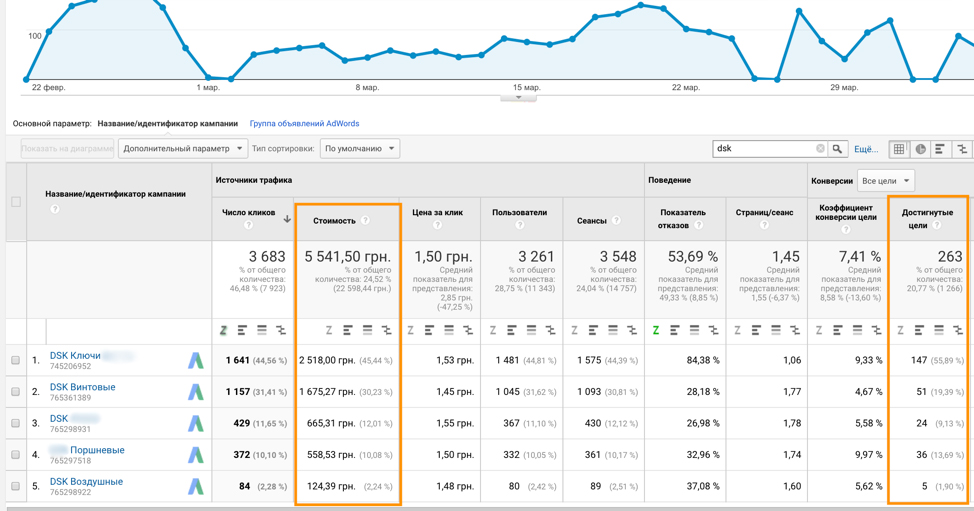
Task: Select the total 263 achieved goals value
Action: point(950,256)
